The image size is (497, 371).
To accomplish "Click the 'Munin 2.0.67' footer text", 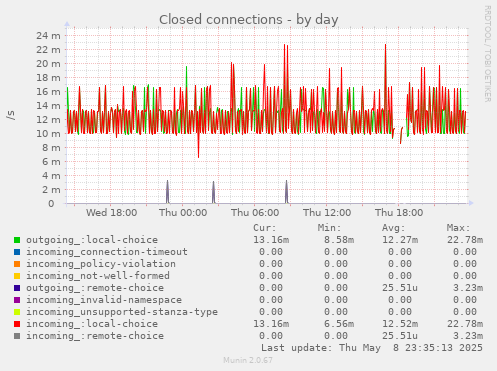I will (x=248, y=360).
